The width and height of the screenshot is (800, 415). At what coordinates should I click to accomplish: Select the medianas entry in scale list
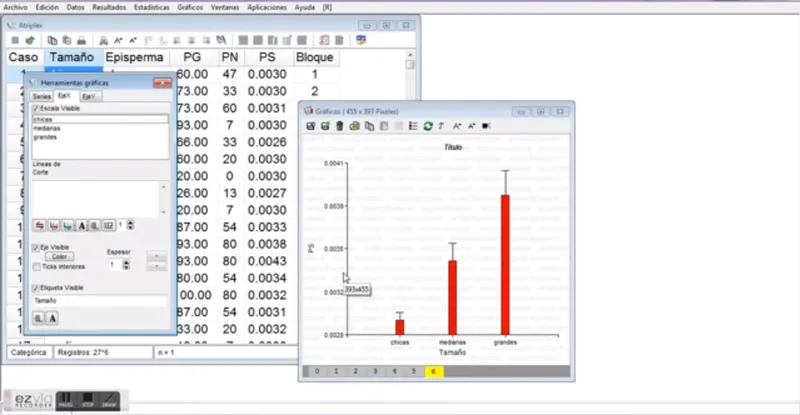point(47,129)
